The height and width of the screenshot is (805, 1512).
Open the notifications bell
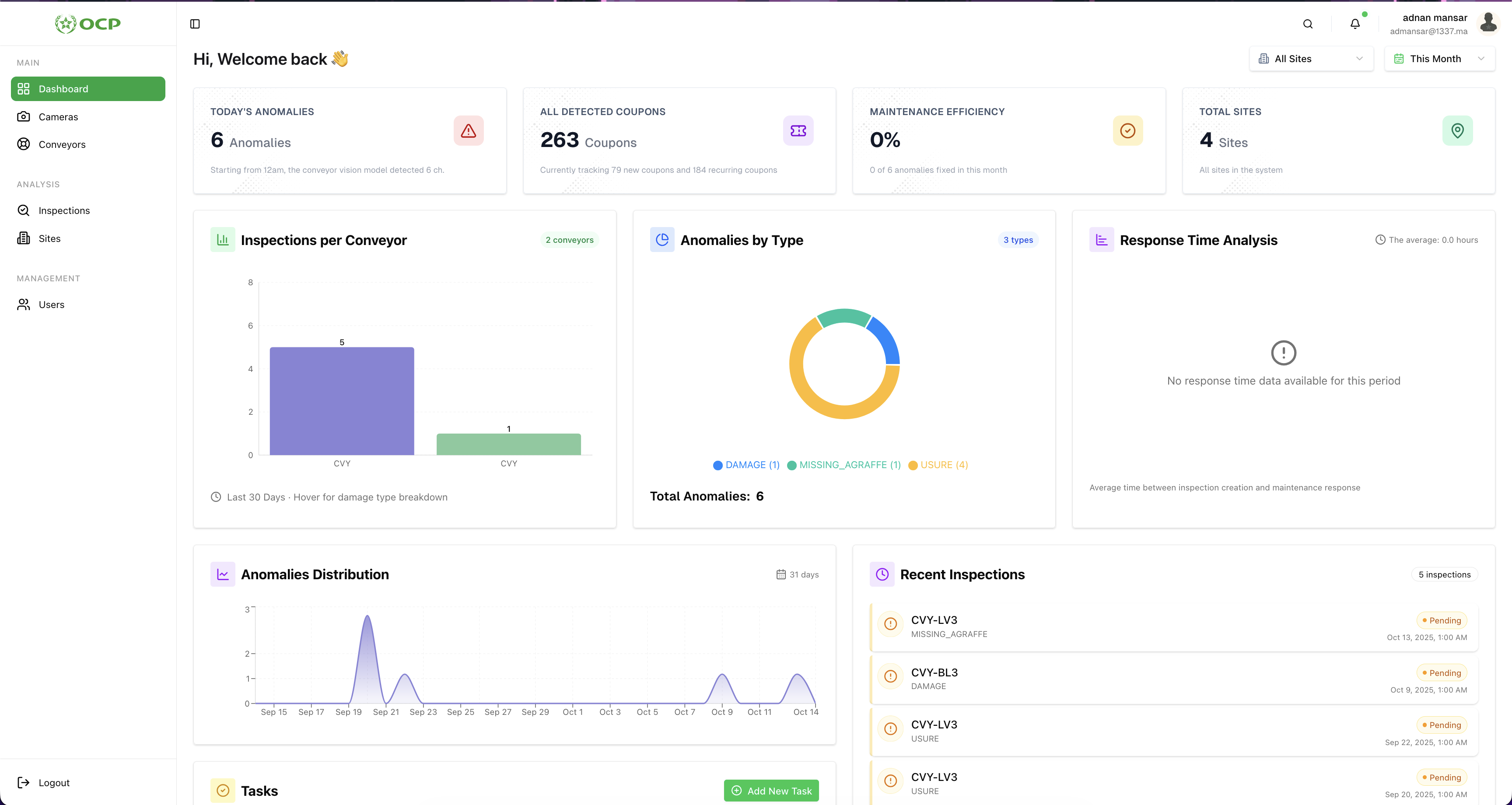coord(1354,24)
